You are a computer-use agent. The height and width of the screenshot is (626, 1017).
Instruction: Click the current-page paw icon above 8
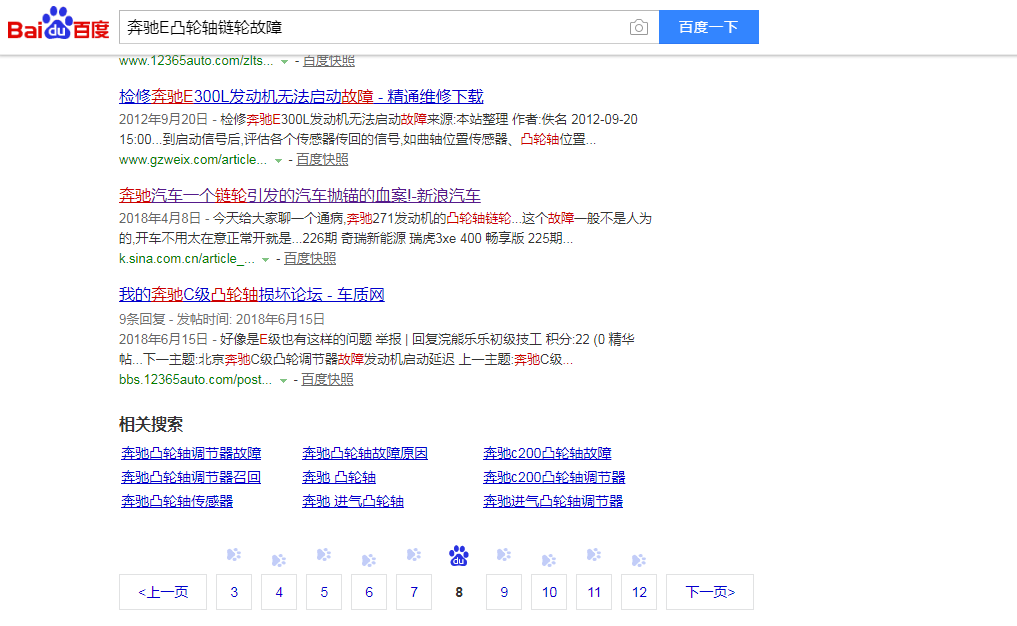point(459,555)
